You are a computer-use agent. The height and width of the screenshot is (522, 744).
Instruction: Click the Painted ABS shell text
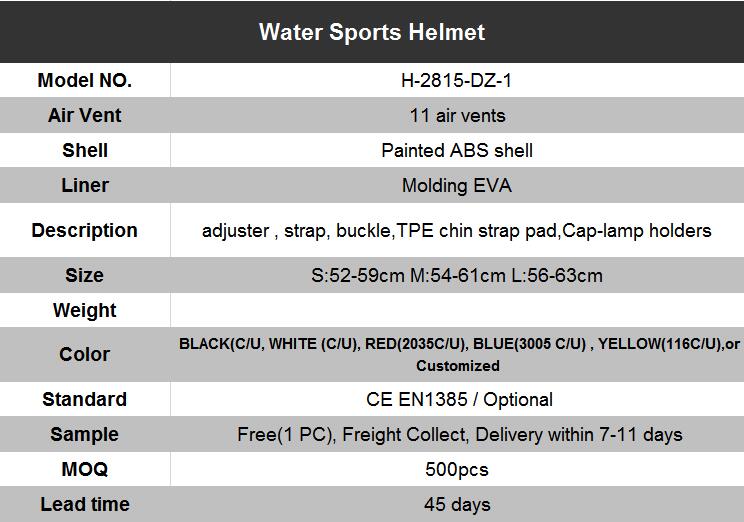coord(457,150)
